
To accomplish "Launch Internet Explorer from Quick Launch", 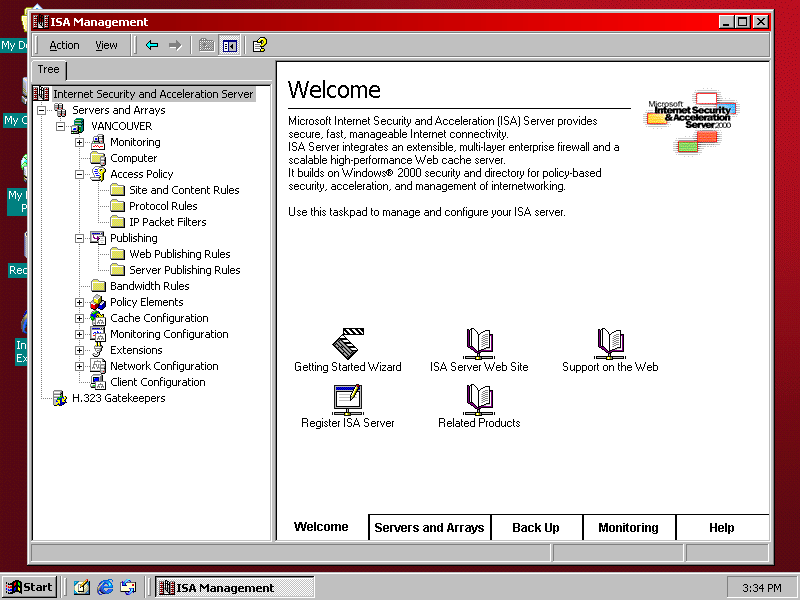I will [105, 587].
